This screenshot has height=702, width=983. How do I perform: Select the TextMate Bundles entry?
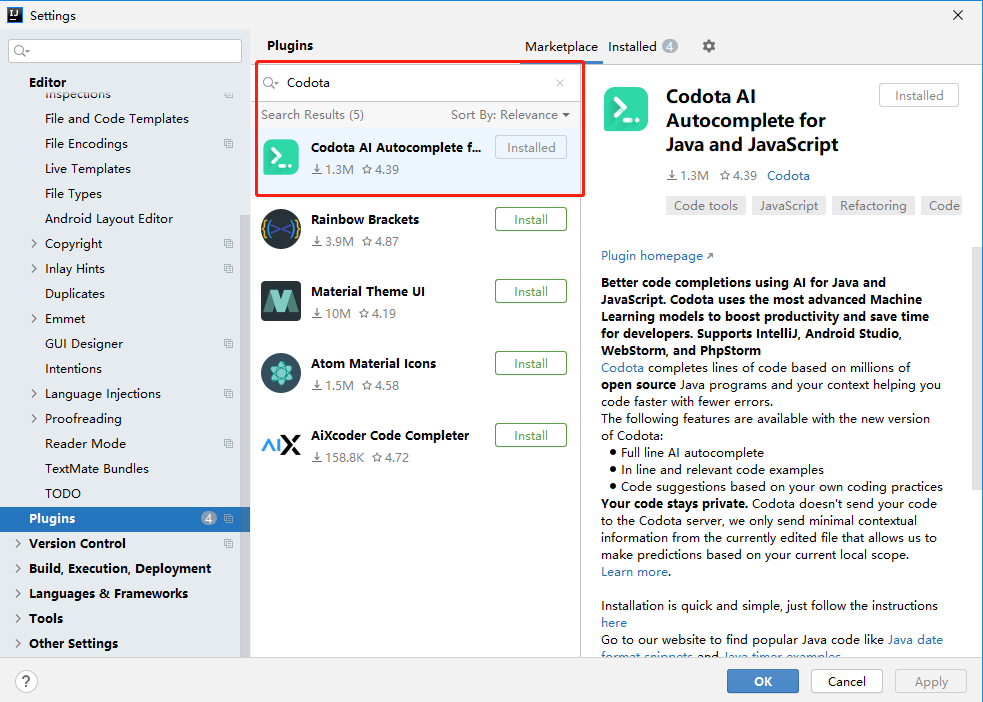click(97, 469)
